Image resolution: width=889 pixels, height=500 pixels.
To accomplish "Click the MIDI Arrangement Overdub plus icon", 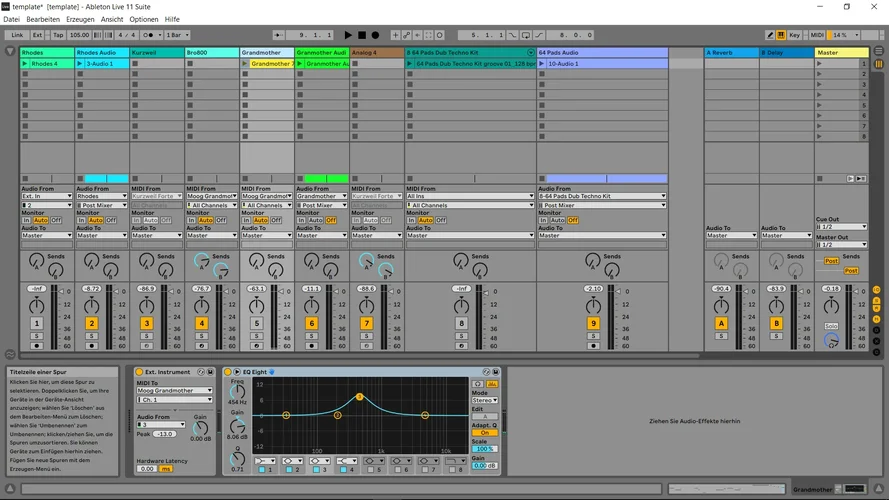I will pyautogui.click(x=395, y=35).
